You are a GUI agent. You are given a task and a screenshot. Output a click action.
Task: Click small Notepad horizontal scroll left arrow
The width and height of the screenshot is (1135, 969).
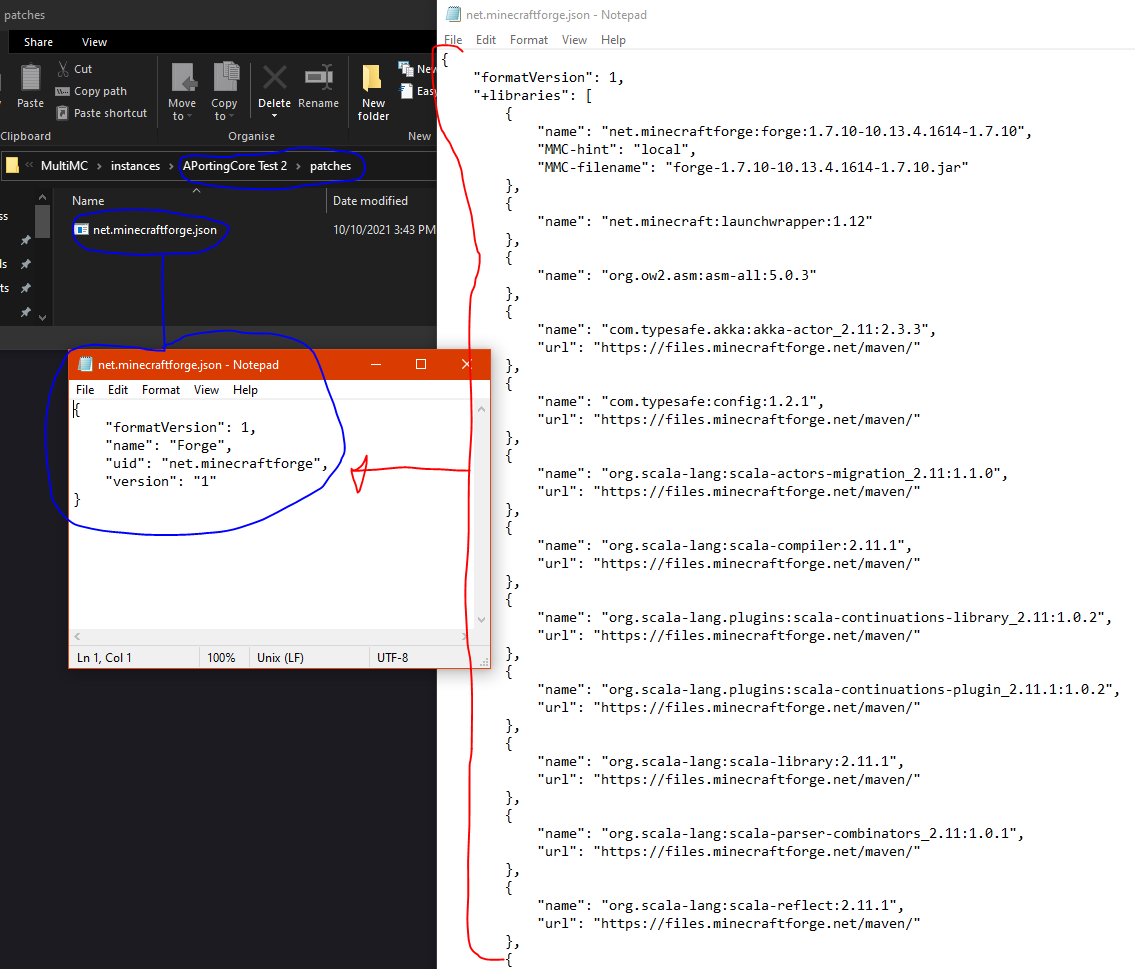pyautogui.click(x=77, y=636)
